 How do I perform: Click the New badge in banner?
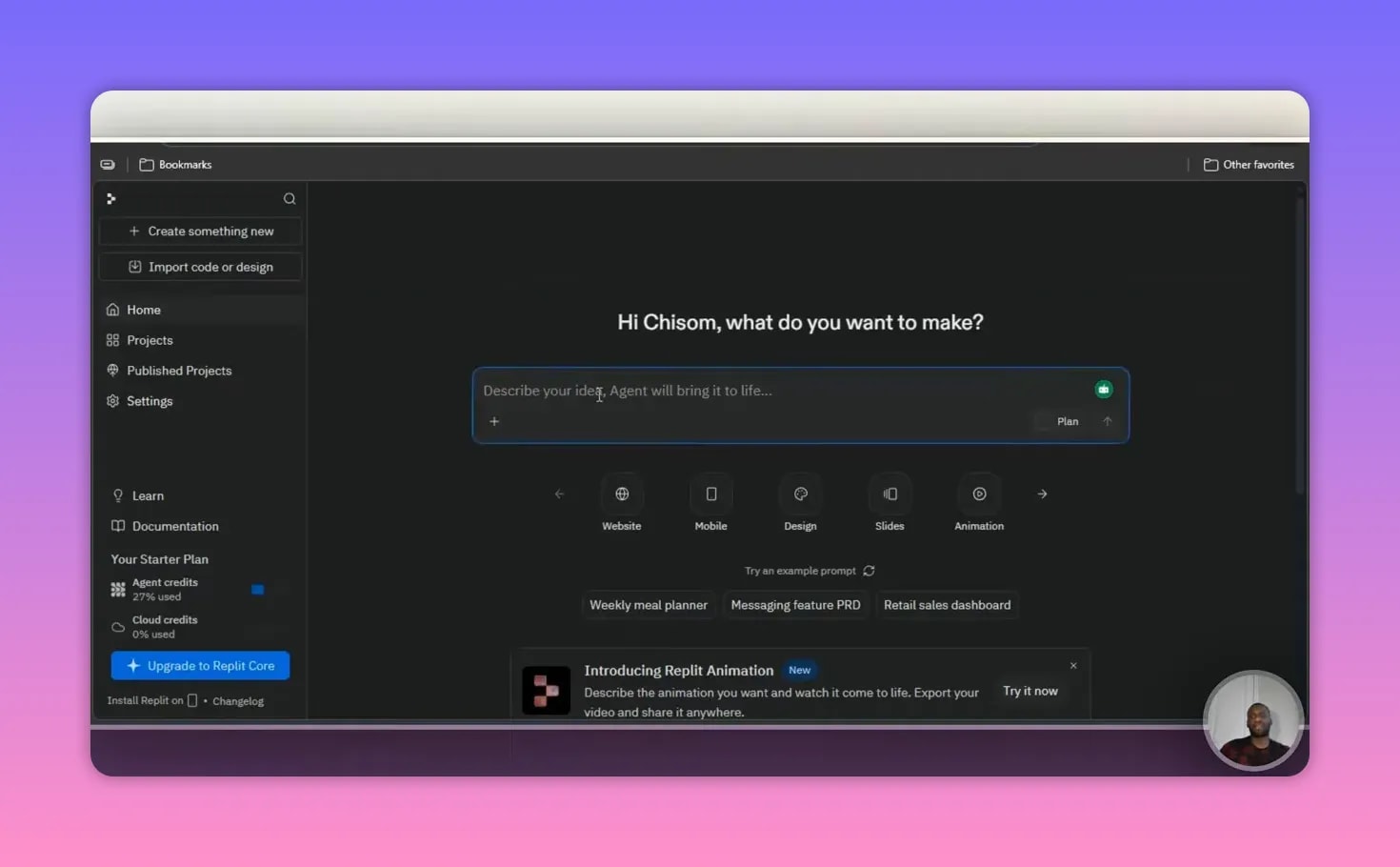click(x=800, y=670)
